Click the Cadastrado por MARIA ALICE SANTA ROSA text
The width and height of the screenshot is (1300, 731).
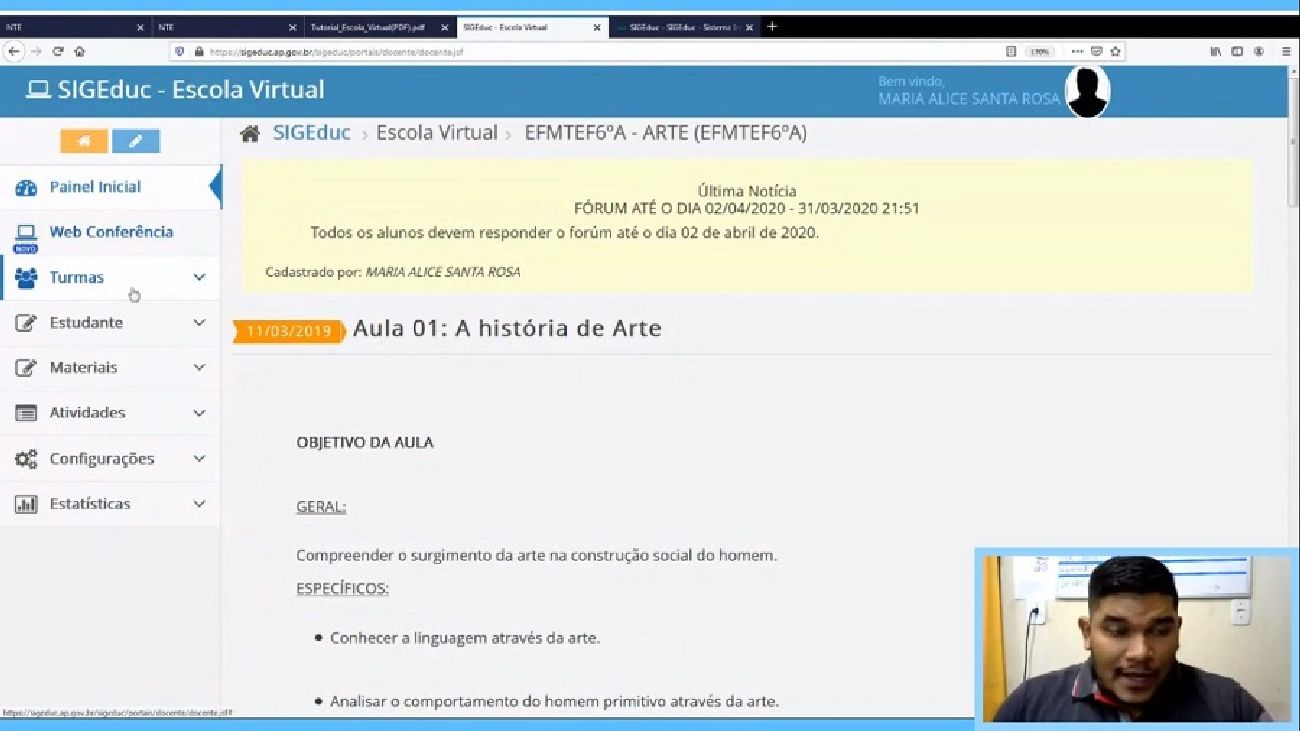point(393,272)
